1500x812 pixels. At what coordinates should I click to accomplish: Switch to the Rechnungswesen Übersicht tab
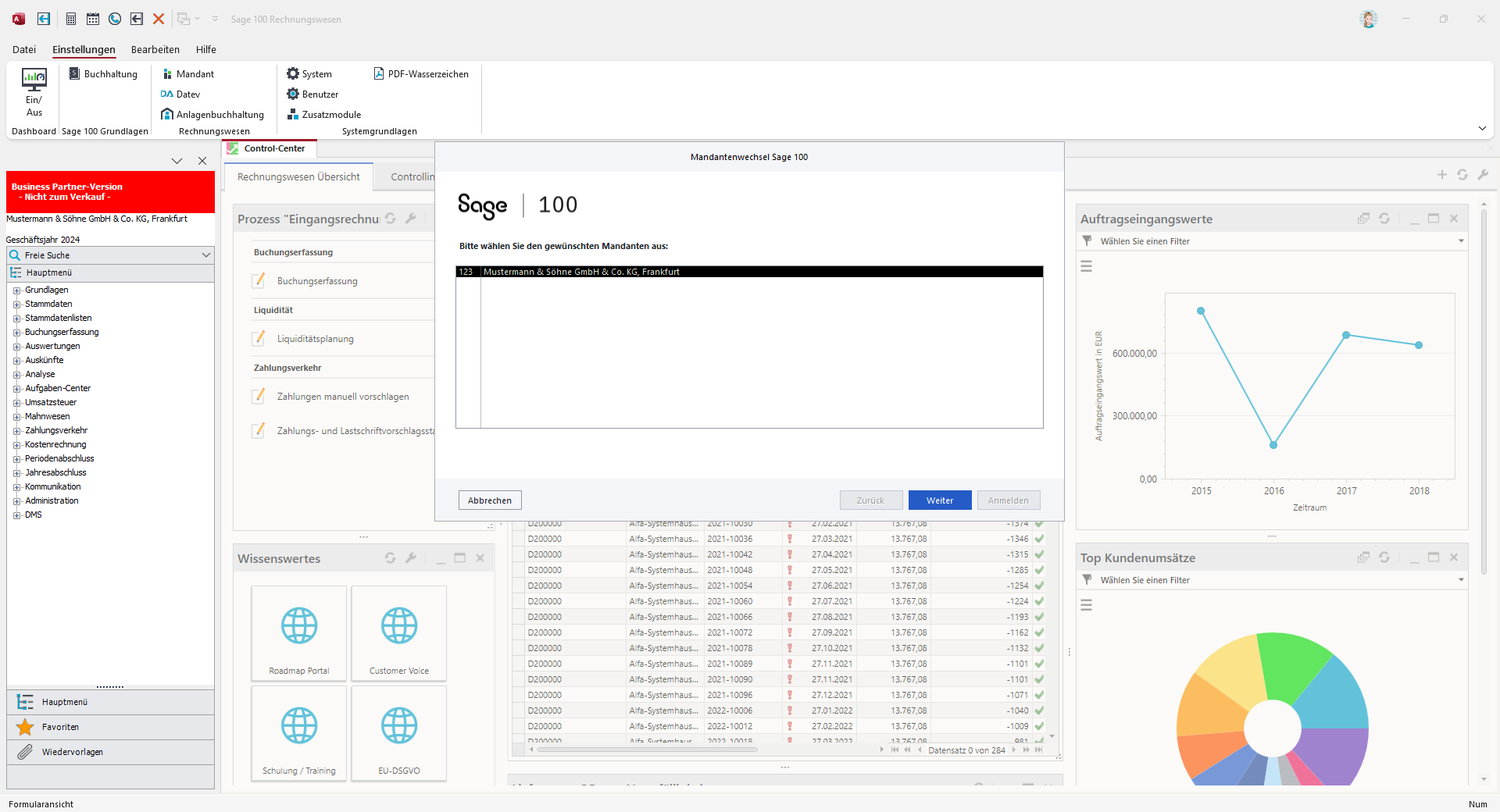pos(298,177)
